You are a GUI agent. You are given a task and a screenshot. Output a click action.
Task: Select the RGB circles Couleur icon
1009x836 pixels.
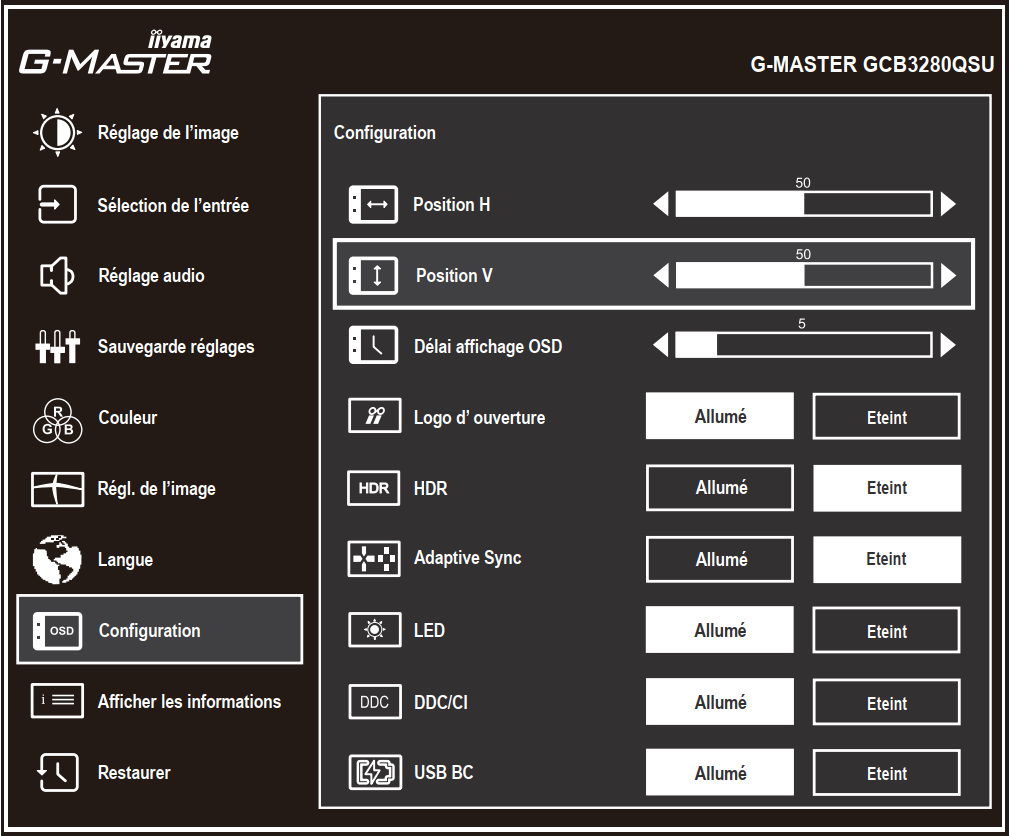click(x=56, y=418)
